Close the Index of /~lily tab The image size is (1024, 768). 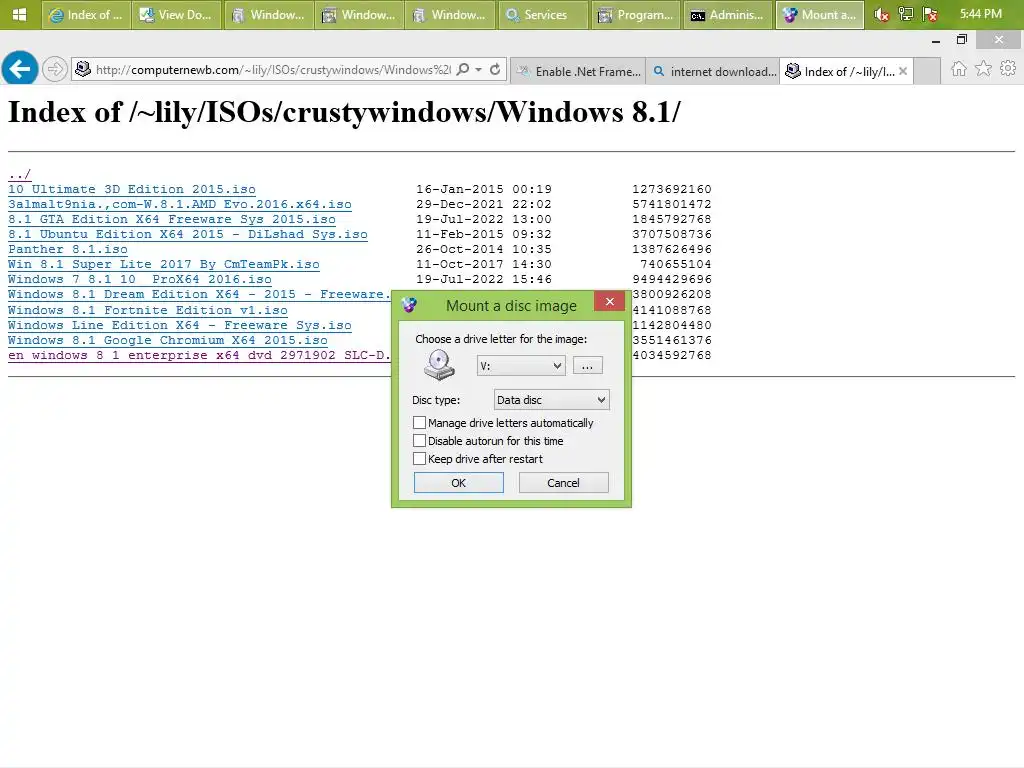click(903, 71)
